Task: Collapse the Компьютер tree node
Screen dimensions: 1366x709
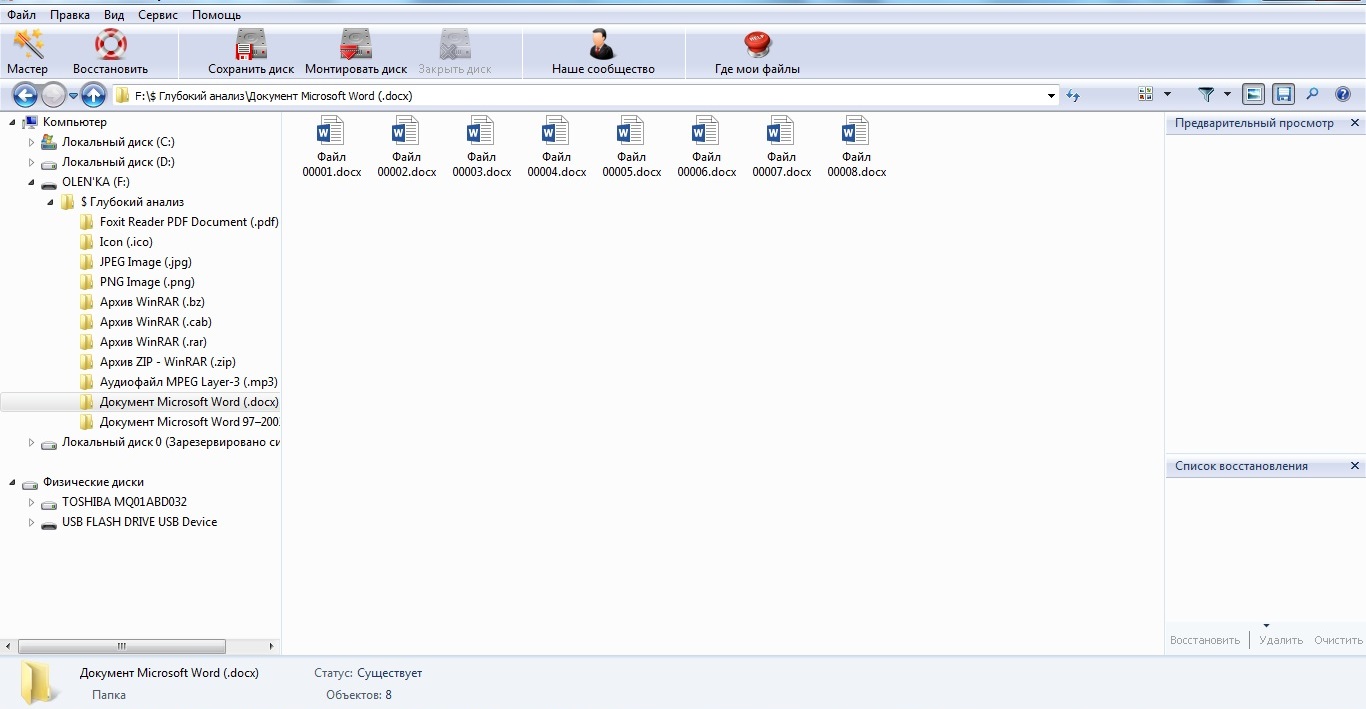Action: 12,122
